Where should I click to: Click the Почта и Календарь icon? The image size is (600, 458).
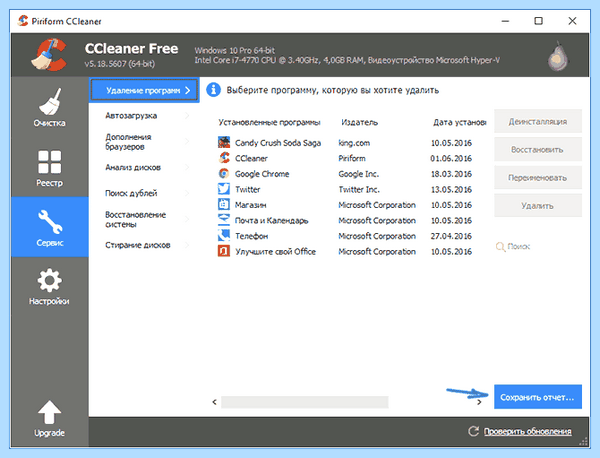click(224, 220)
